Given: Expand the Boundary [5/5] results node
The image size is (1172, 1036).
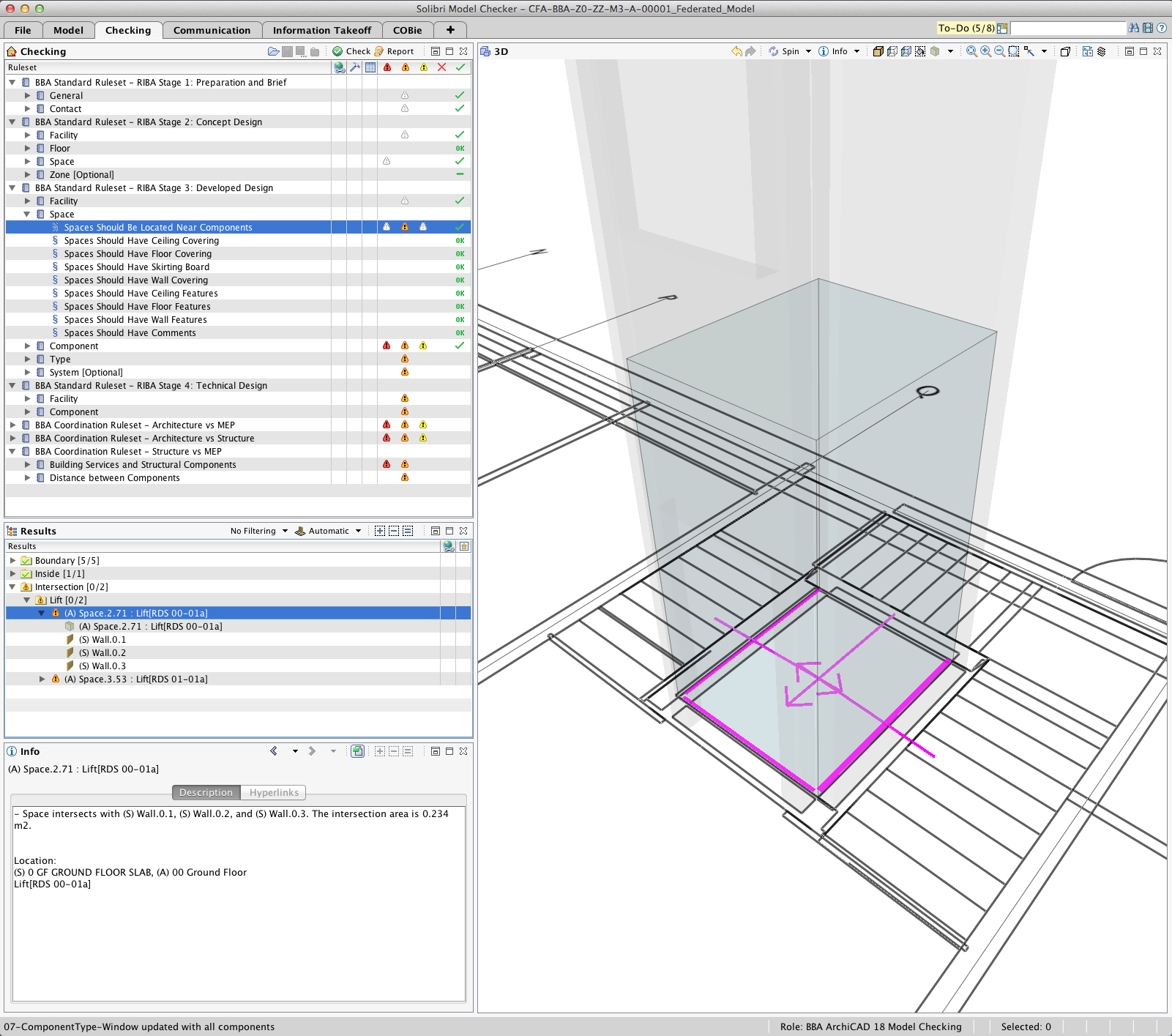Looking at the screenshot, I should (x=12, y=561).
